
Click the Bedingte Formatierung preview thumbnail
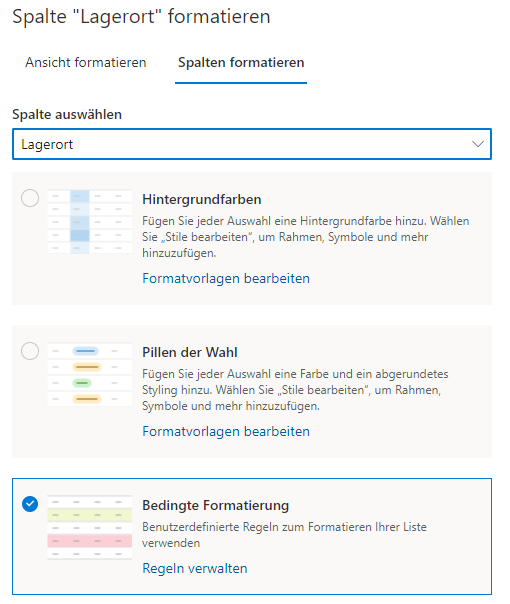pos(89,527)
